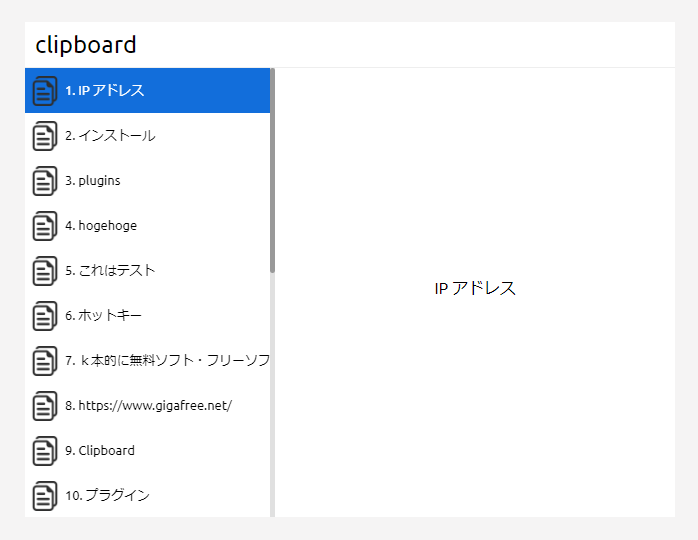Click the document icon beside これはテスト
Screen dimensions: 698x540
(45, 271)
